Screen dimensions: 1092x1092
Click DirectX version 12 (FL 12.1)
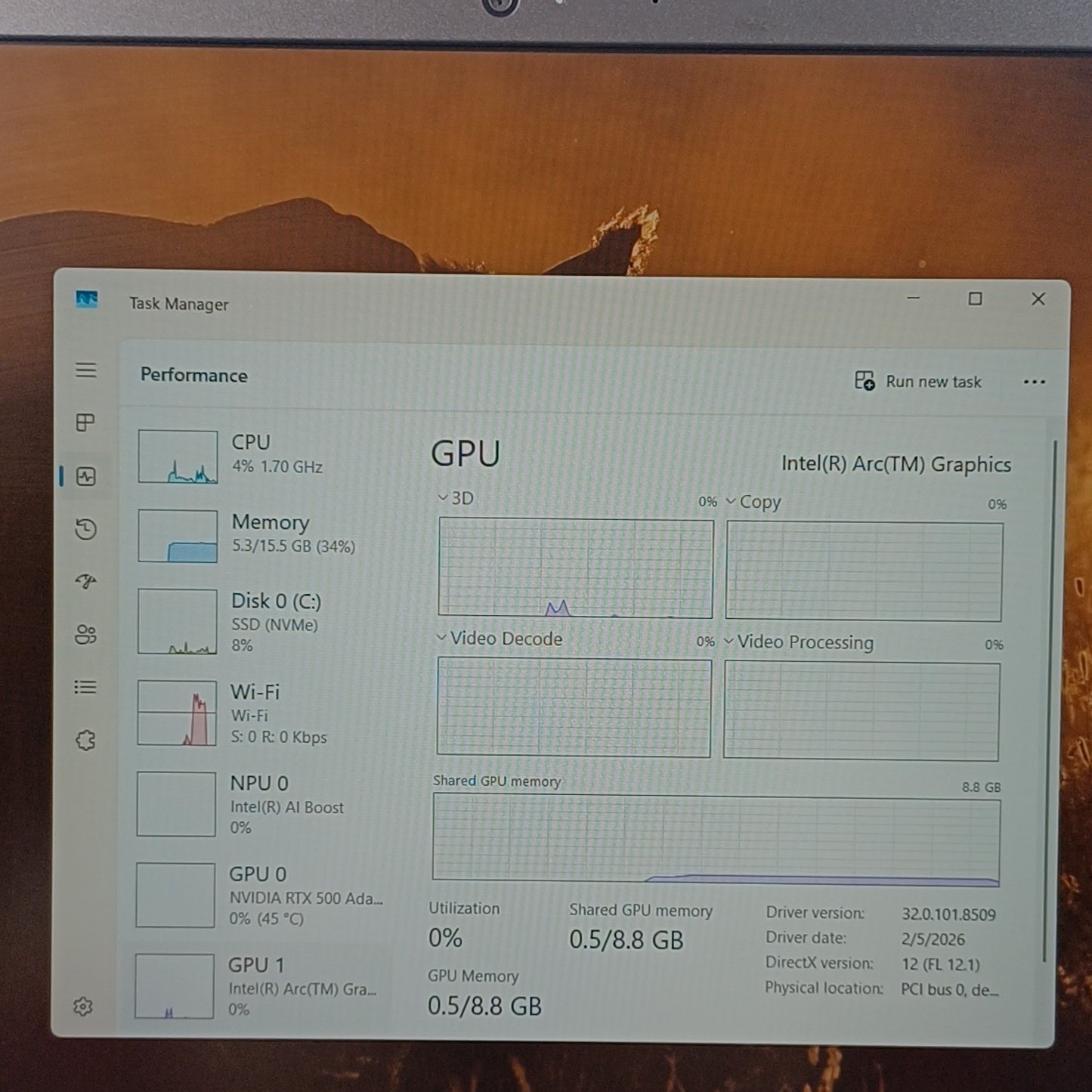[x=941, y=964]
